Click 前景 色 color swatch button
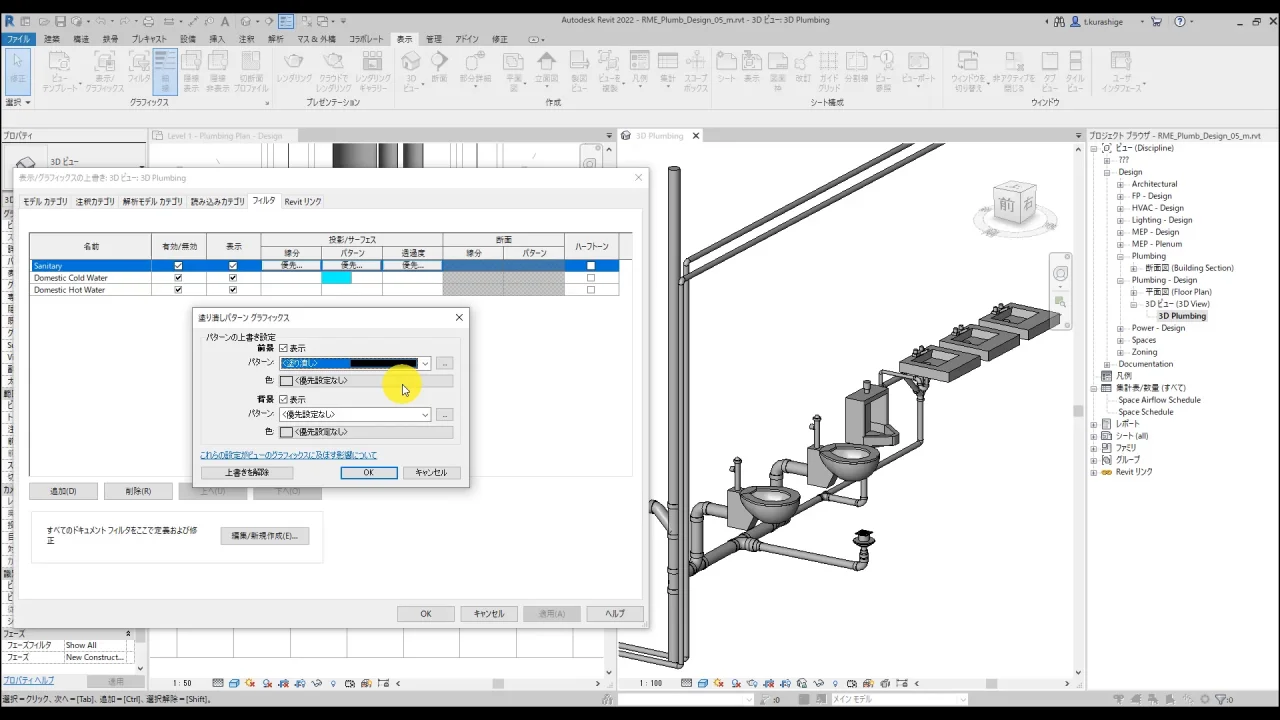 (366, 380)
